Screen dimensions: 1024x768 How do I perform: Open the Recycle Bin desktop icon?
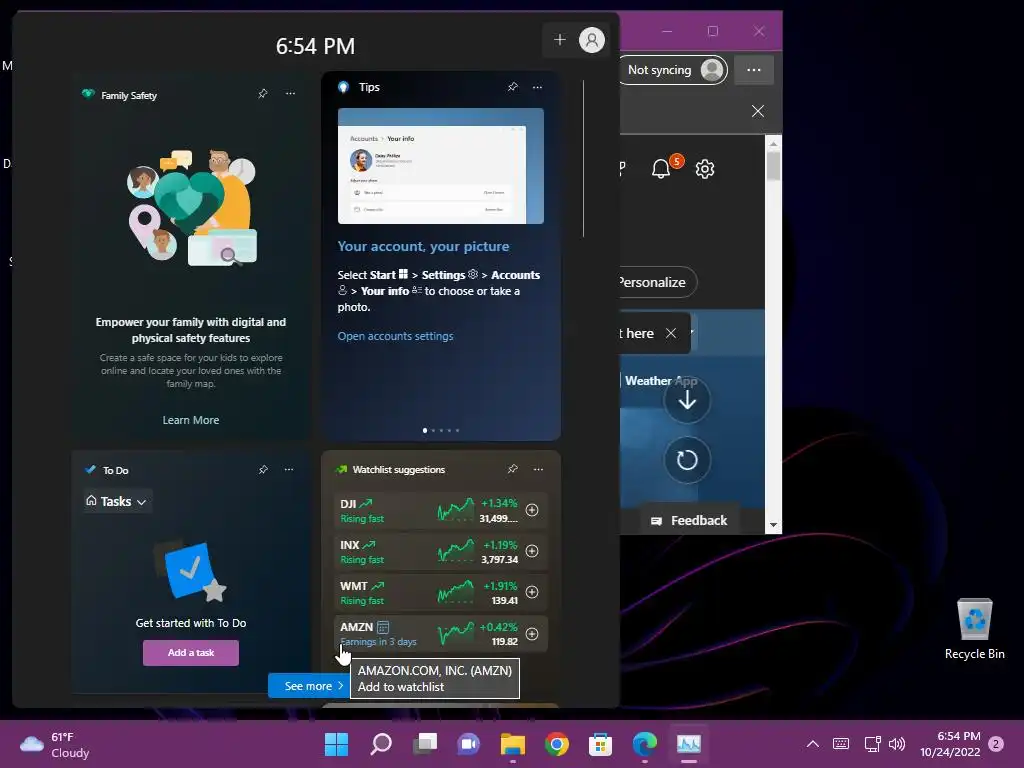(974, 630)
